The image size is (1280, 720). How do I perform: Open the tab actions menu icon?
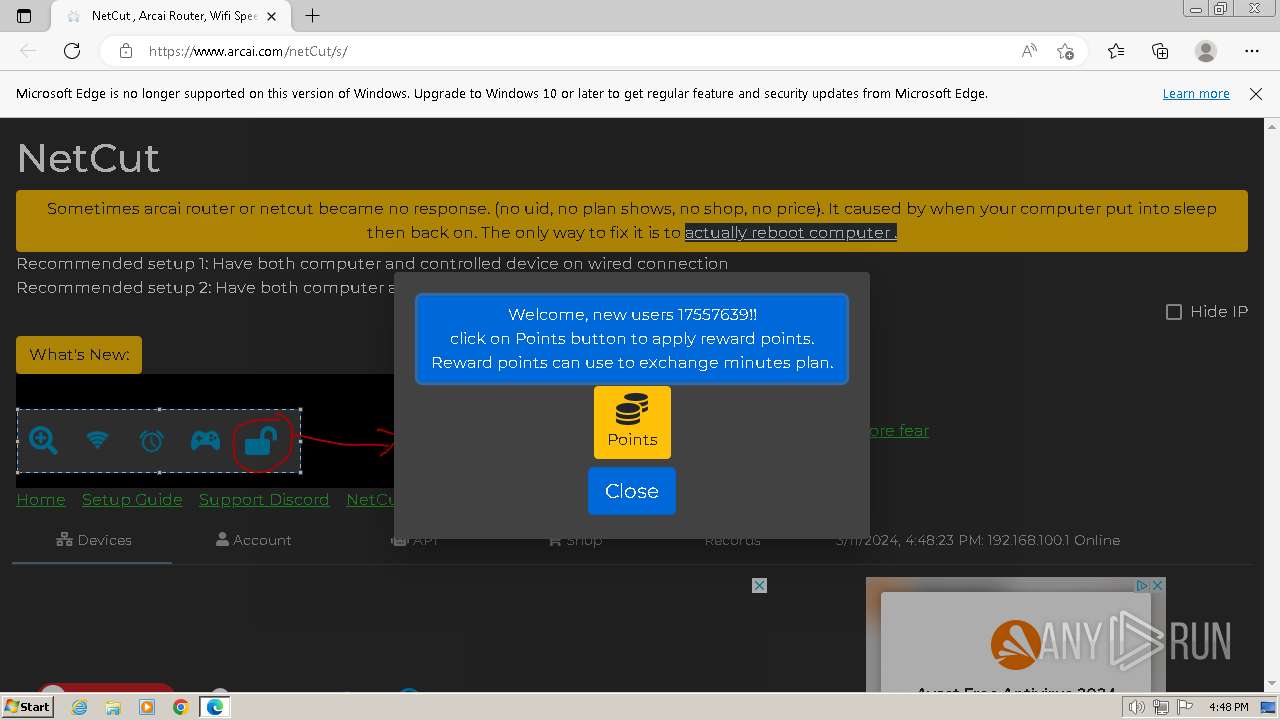point(24,16)
